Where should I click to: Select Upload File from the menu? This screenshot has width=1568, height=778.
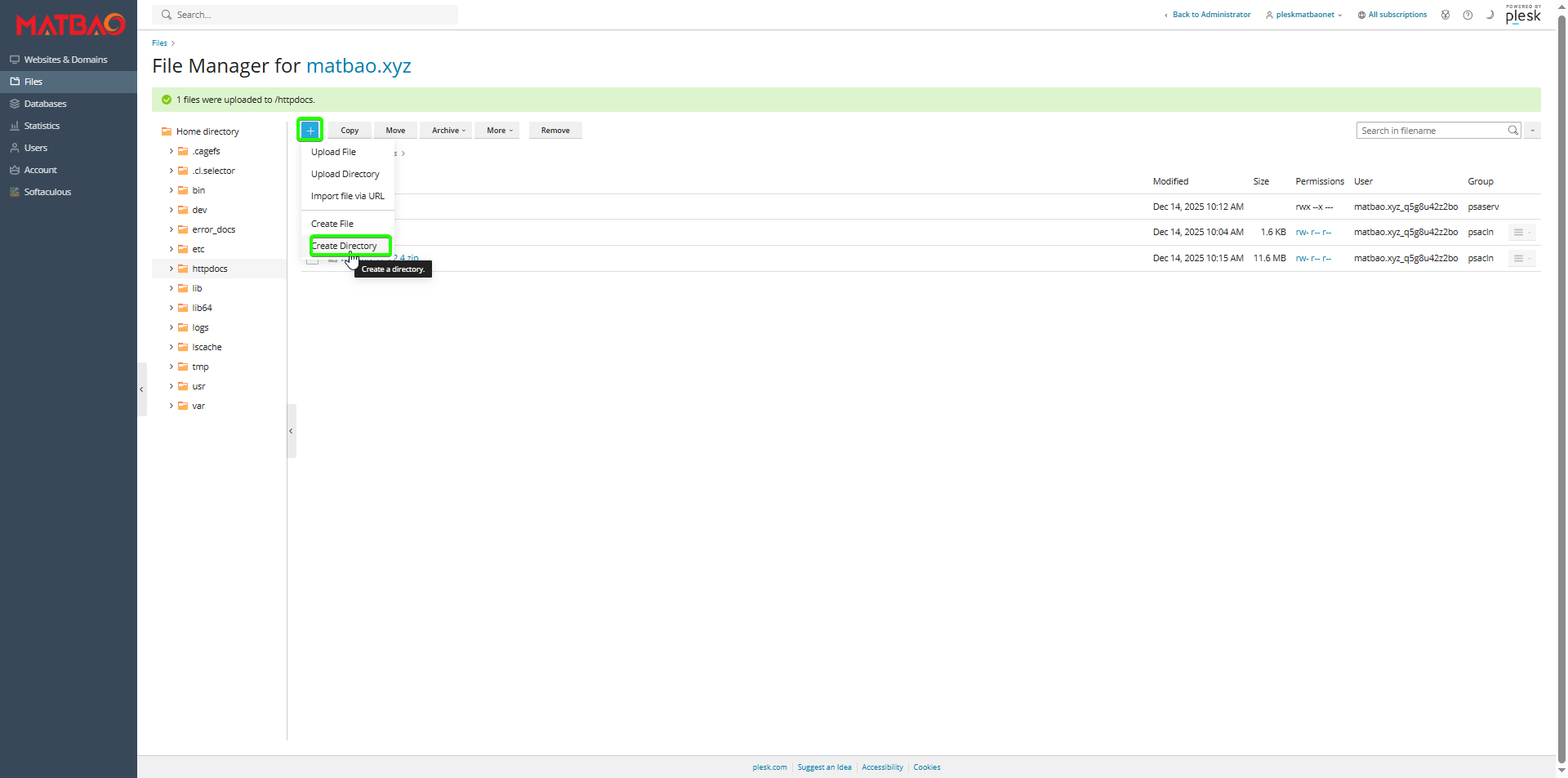[333, 152]
